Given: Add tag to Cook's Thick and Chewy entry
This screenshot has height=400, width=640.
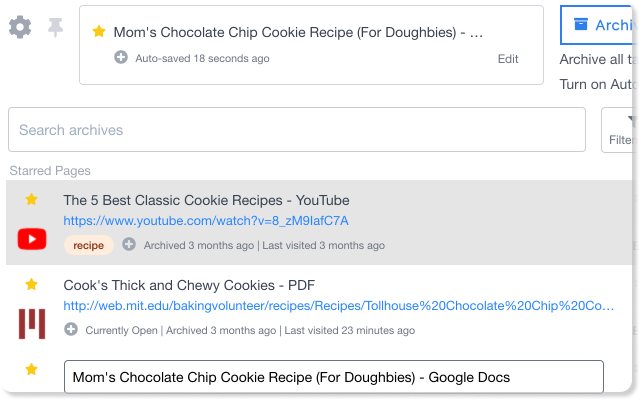Looking at the screenshot, I should [x=71, y=329].
